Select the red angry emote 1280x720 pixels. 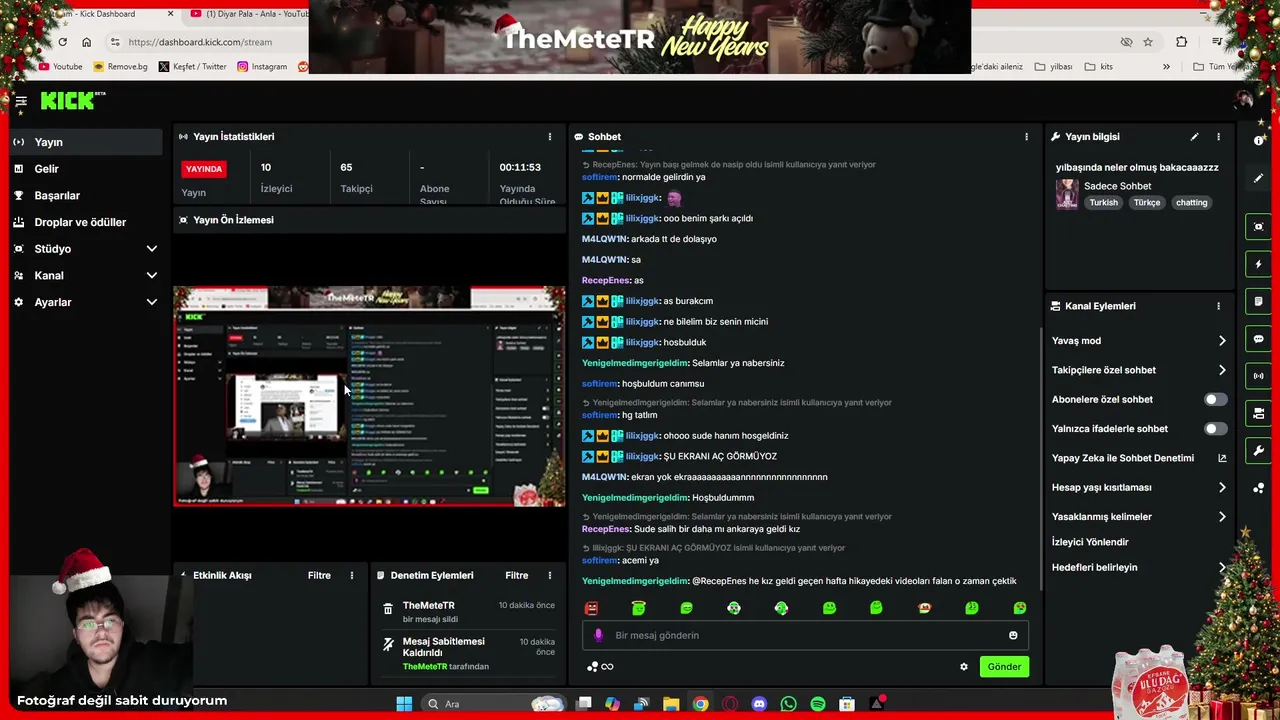point(591,608)
